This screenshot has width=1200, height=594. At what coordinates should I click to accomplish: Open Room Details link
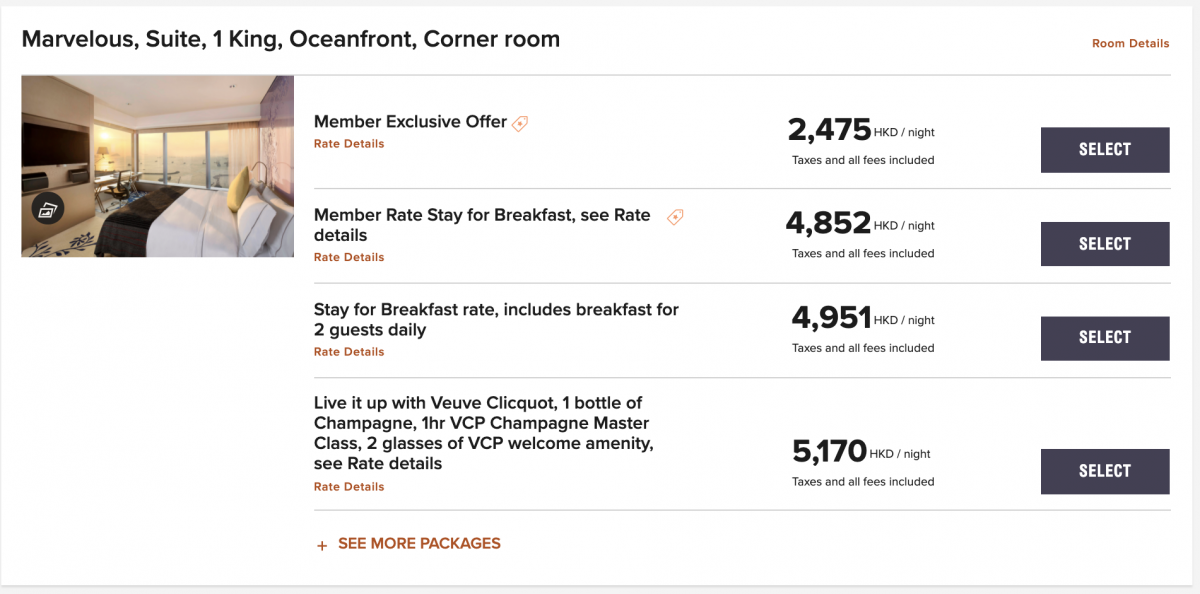point(1130,44)
